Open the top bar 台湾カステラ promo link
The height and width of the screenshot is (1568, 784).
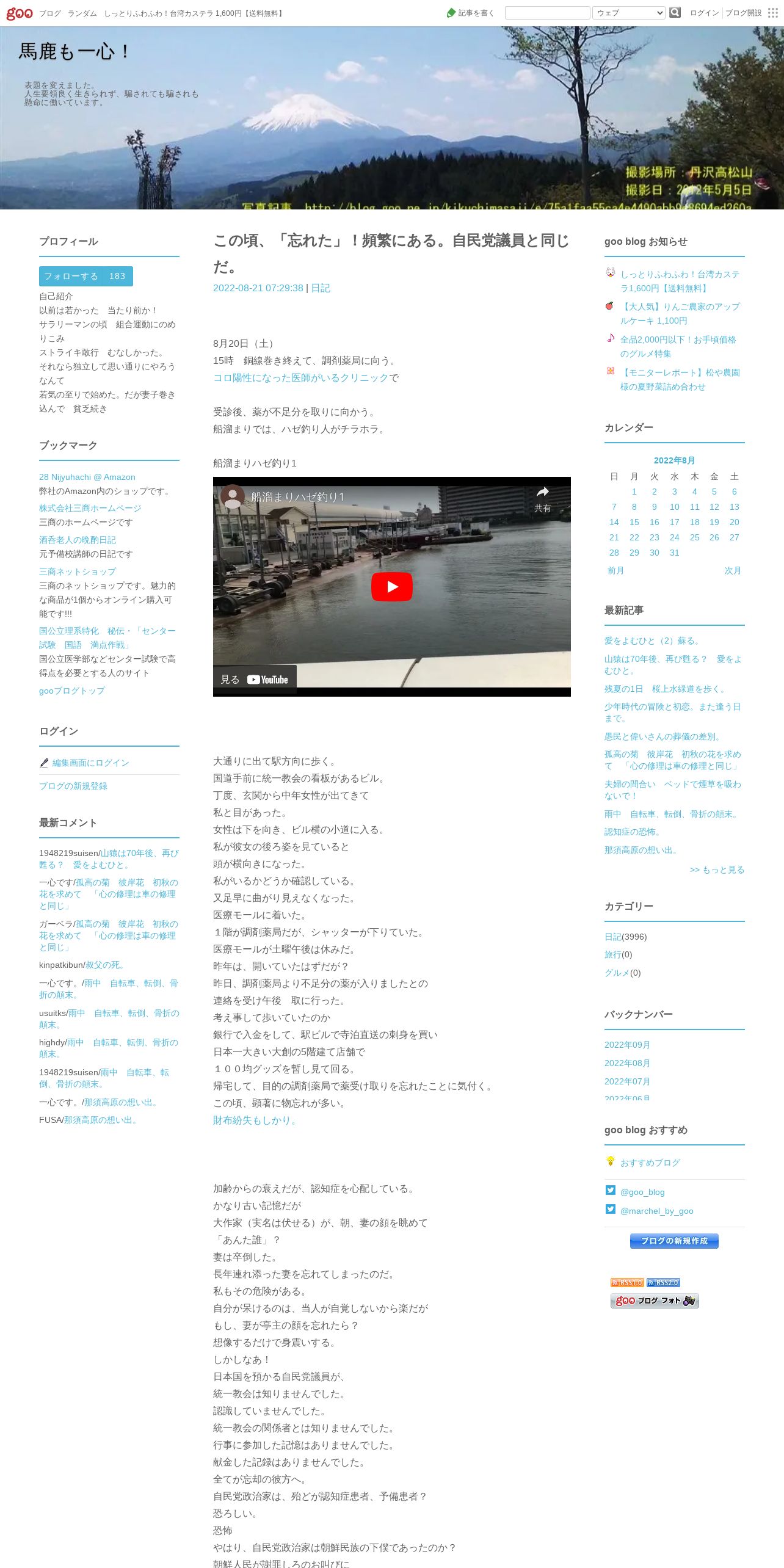click(x=194, y=13)
